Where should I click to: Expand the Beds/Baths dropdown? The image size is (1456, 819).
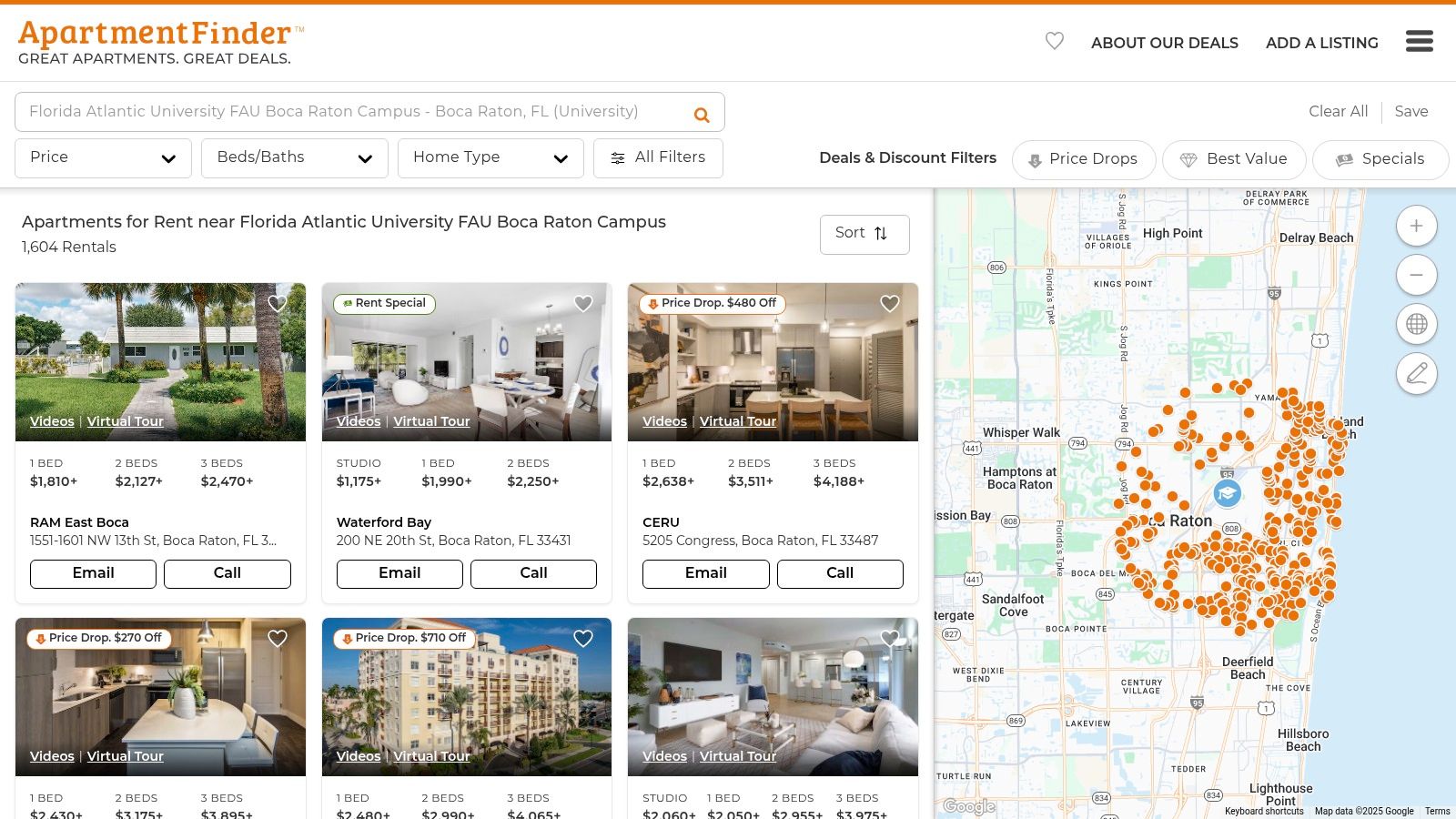click(295, 157)
